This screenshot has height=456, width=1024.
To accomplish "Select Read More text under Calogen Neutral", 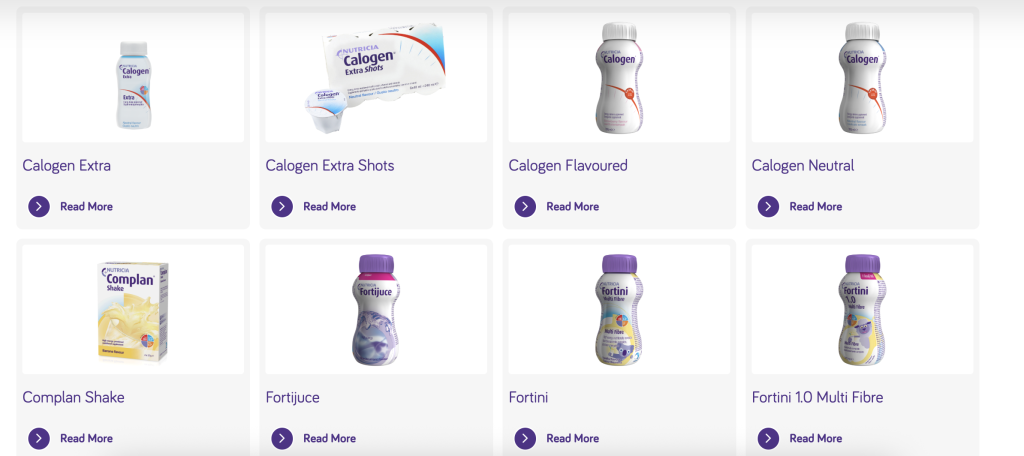I will tap(816, 206).
